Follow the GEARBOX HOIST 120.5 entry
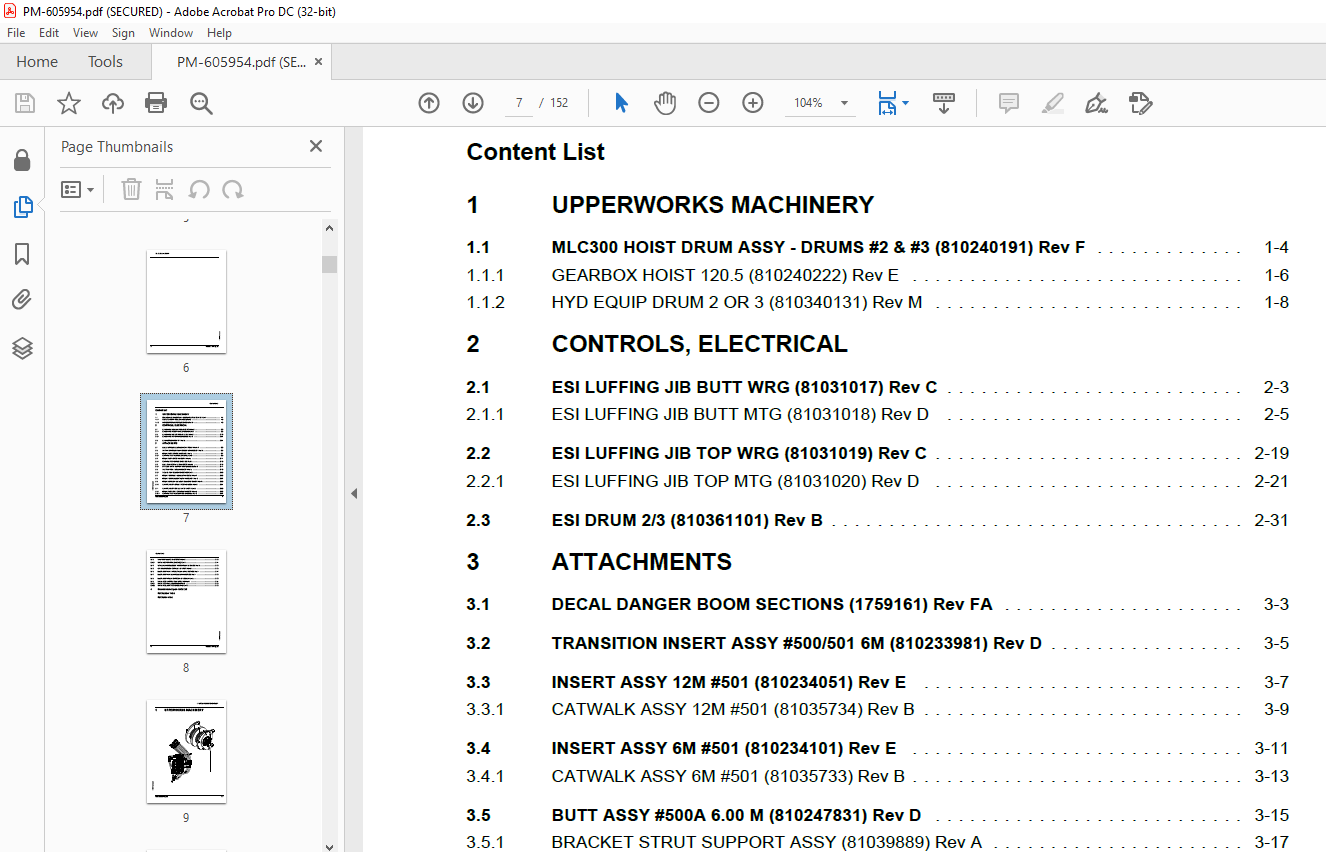The image size is (1326, 852). pyautogui.click(x=725, y=275)
